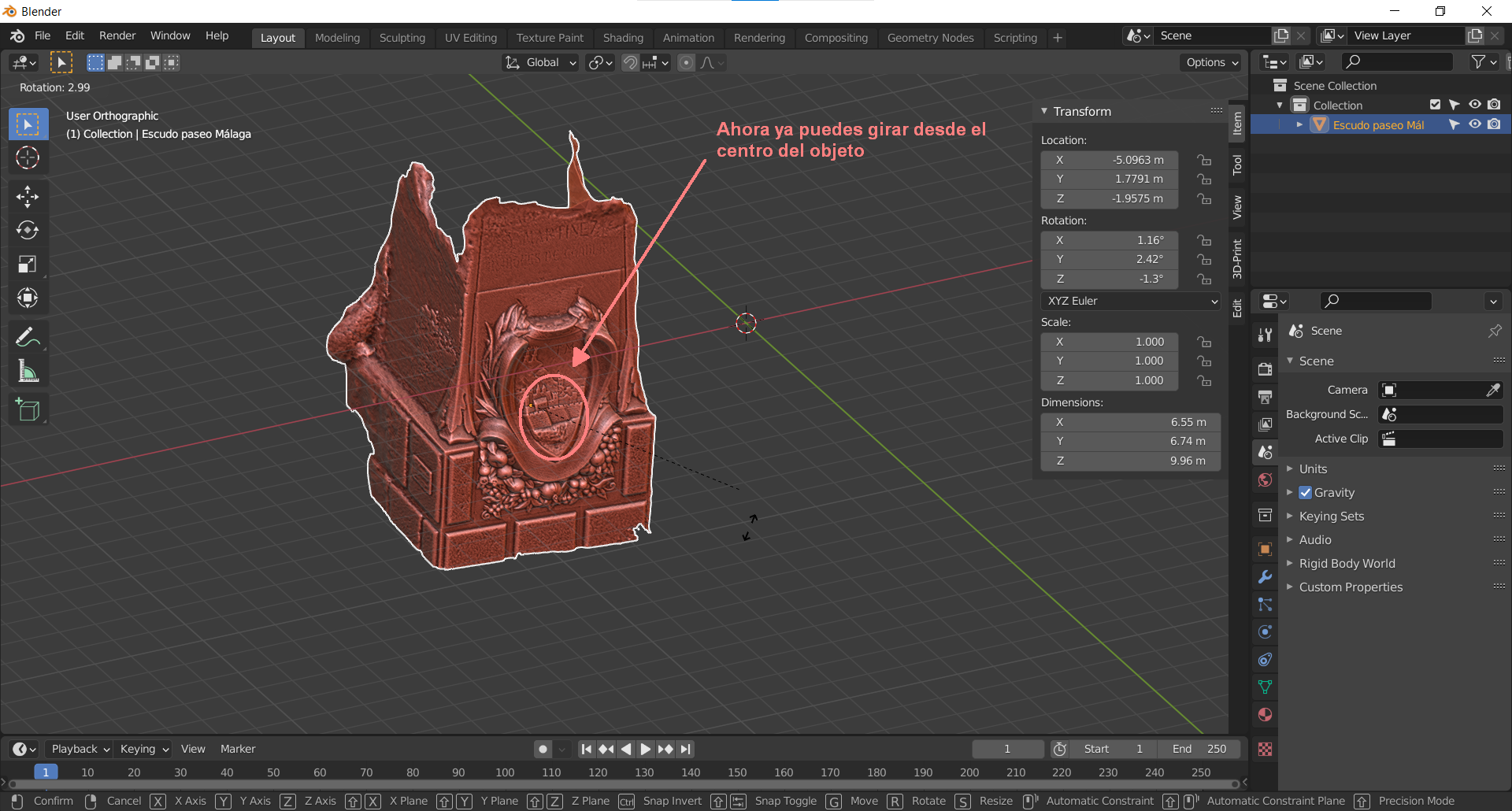Click the Dimensions Z value field
Viewport: 1512px width, 811px height.
tap(1131, 461)
